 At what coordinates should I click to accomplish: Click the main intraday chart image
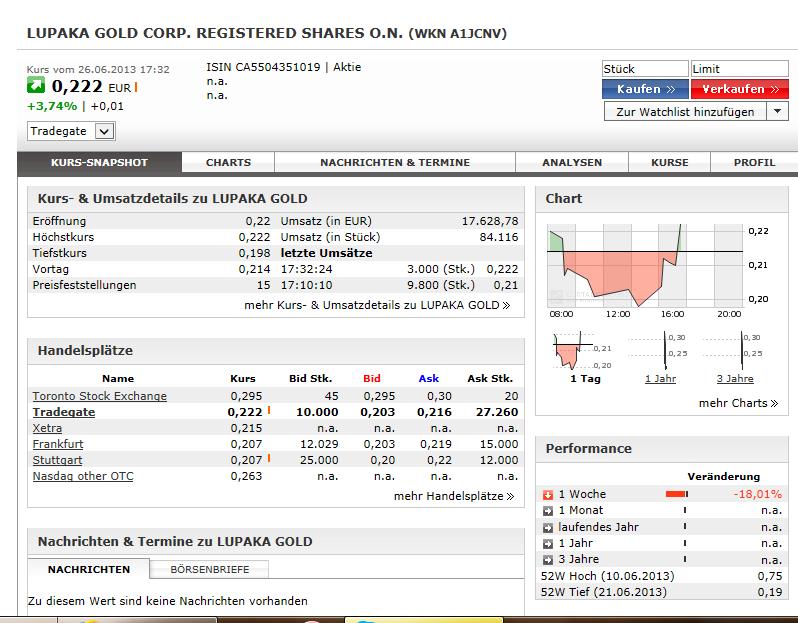(643, 265)
